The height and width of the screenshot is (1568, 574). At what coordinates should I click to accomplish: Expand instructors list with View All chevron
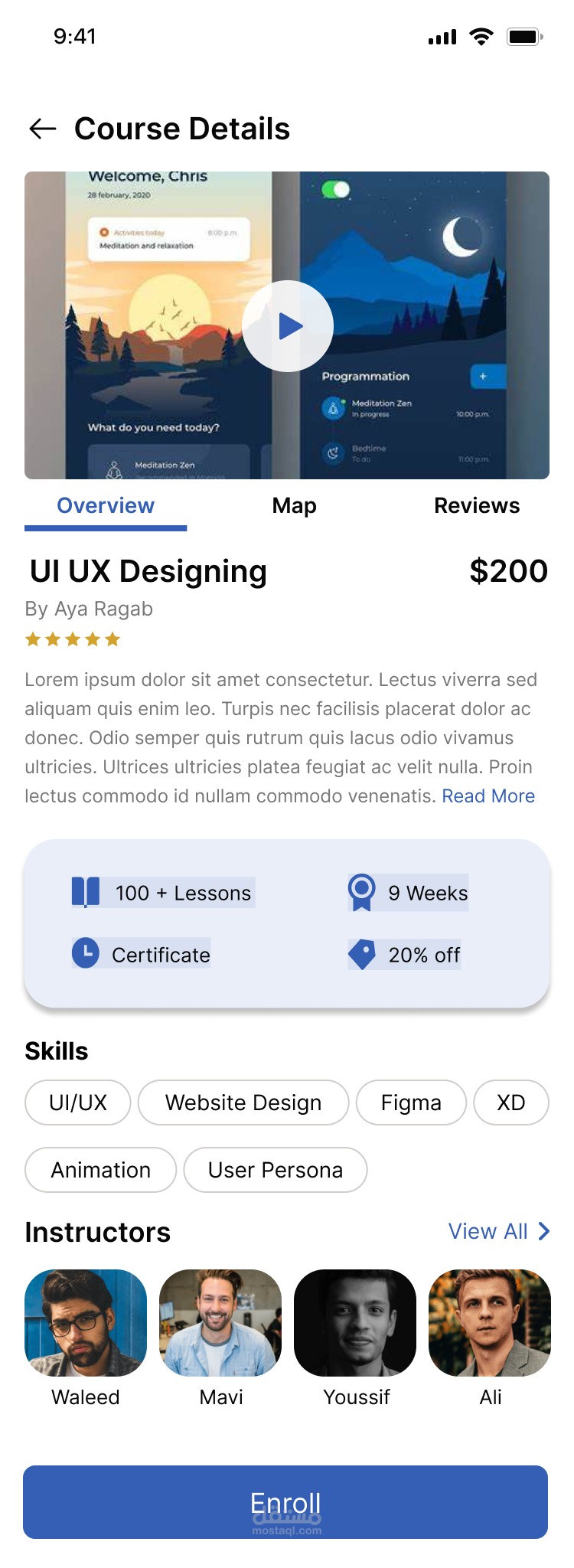coord(543,1231)
